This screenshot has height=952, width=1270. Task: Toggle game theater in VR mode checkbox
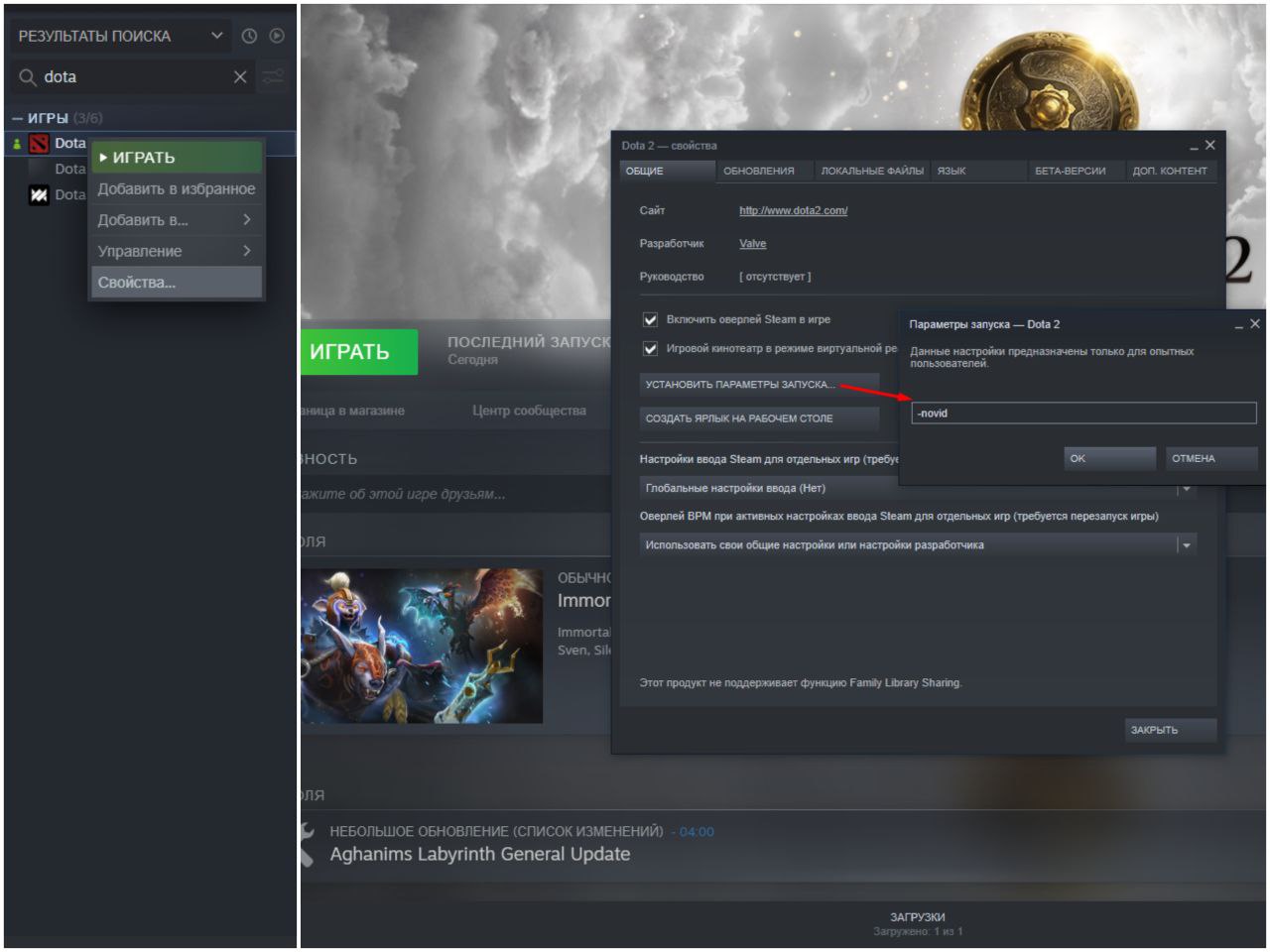(x=651, y=349)
